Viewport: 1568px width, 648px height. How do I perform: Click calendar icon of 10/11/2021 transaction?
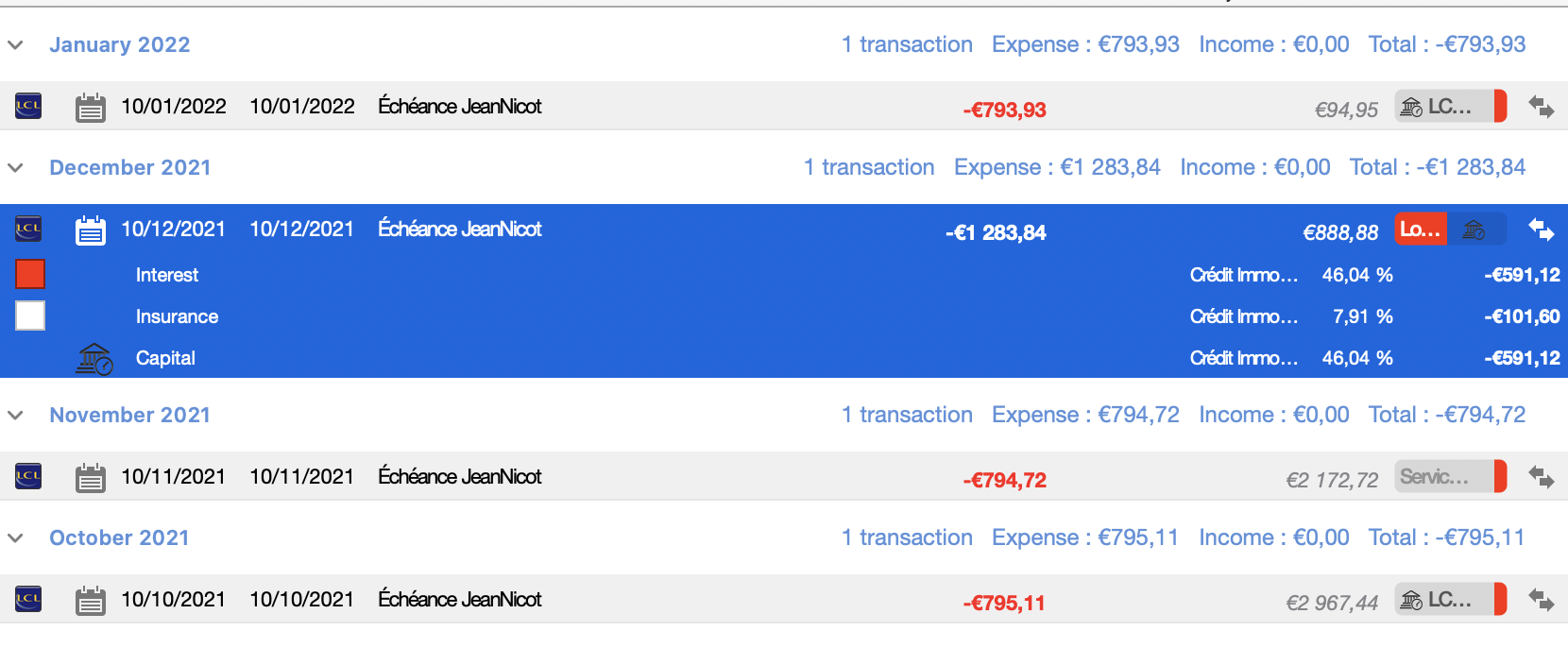(91, 477)
